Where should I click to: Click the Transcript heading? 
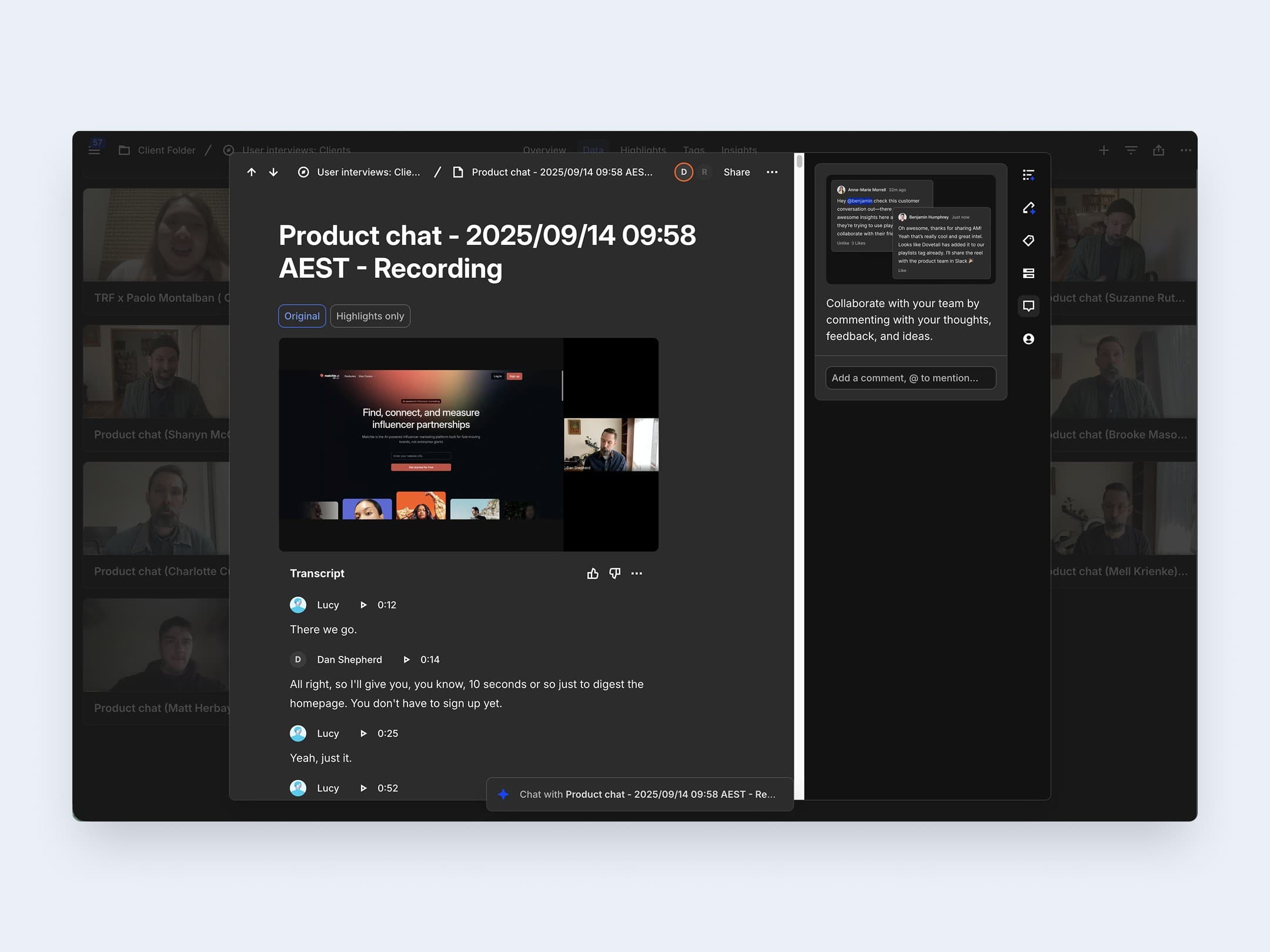point(317,574)
